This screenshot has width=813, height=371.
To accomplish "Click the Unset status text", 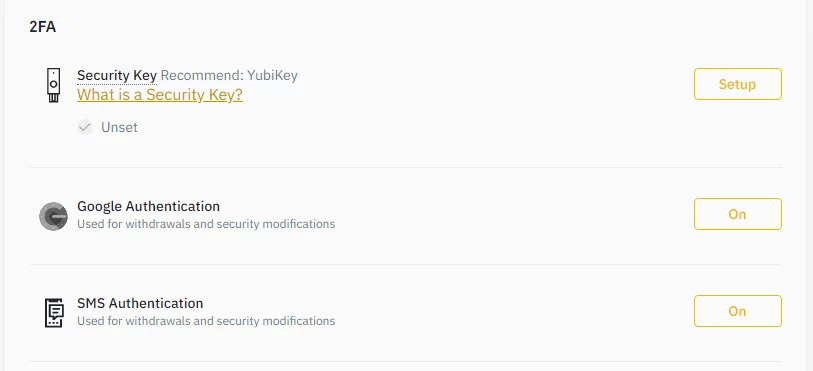I will (119, 127).
